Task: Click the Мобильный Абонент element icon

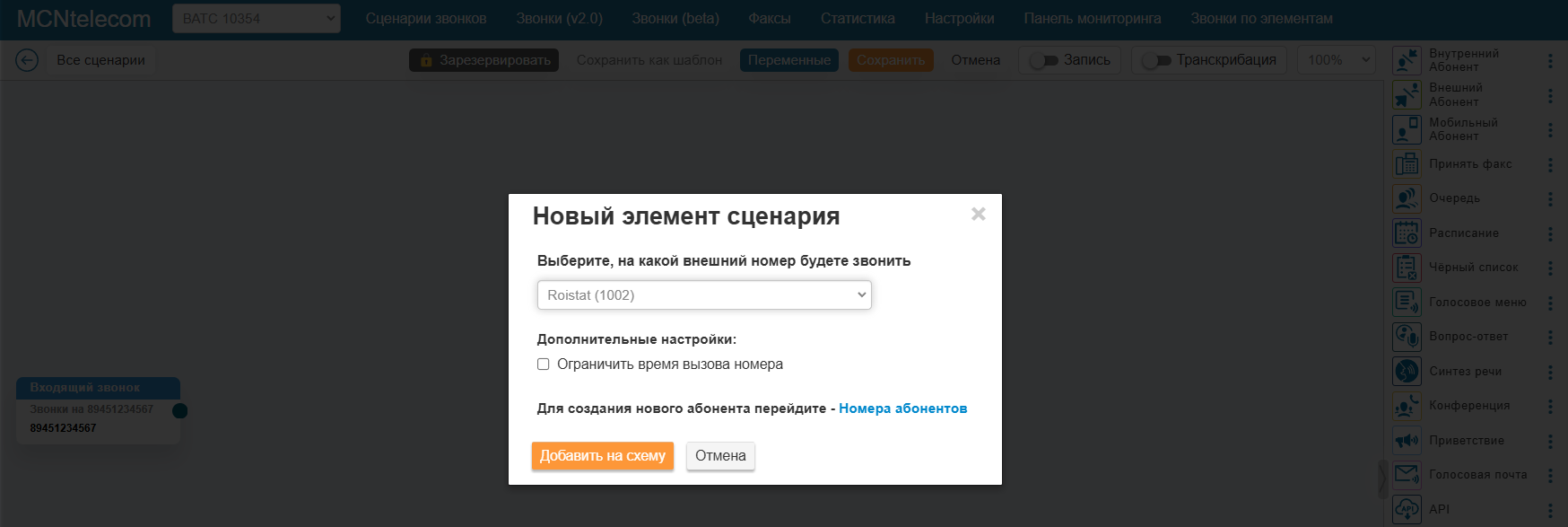Action: [x=1407, y=129]
